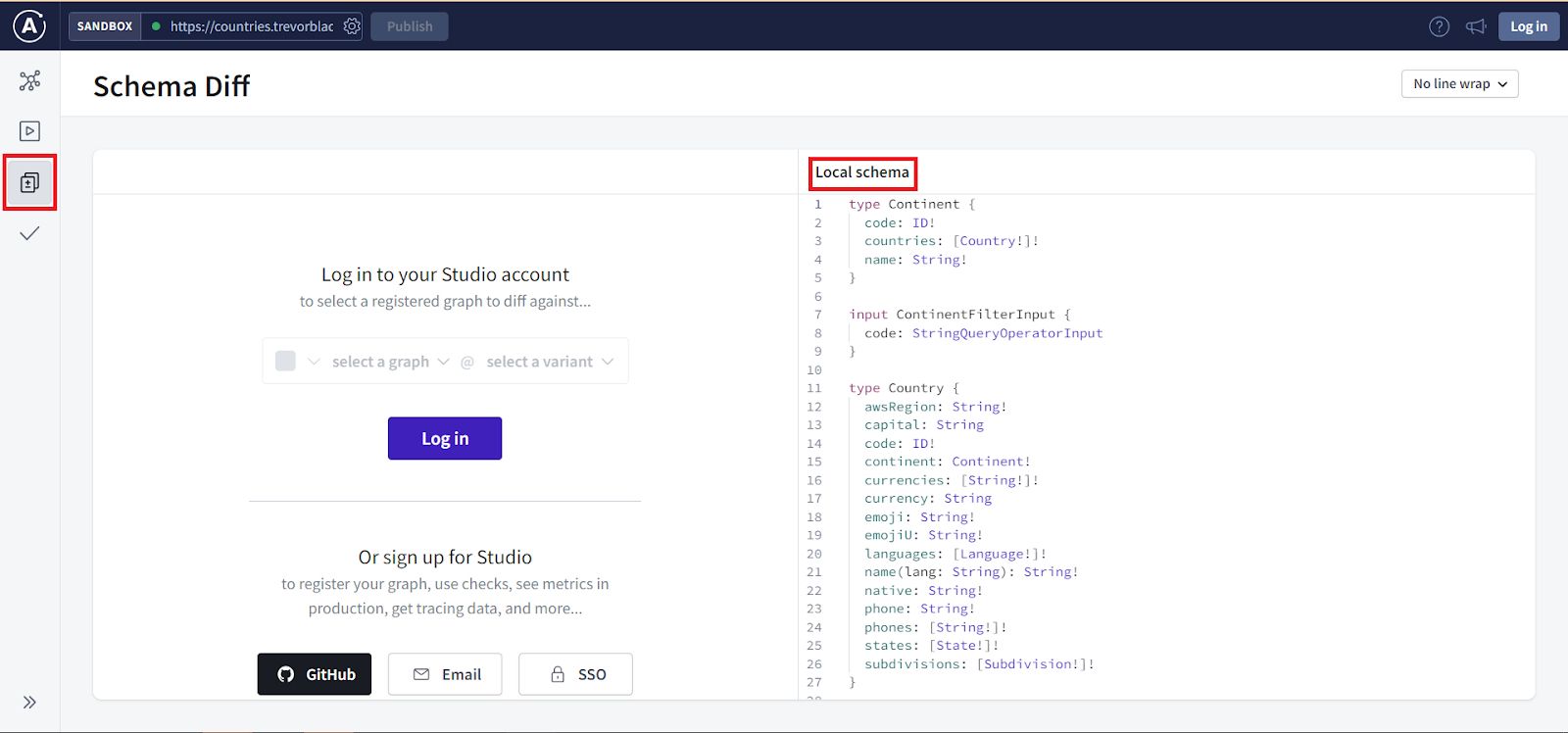Click the top-right Log in button
The height and width of the screenshot is (733, 1568).
[x=1528, y=26]
